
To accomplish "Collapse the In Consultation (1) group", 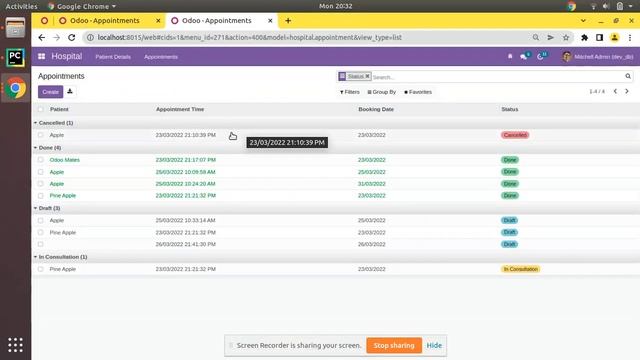I will click(x=60, y=257).
